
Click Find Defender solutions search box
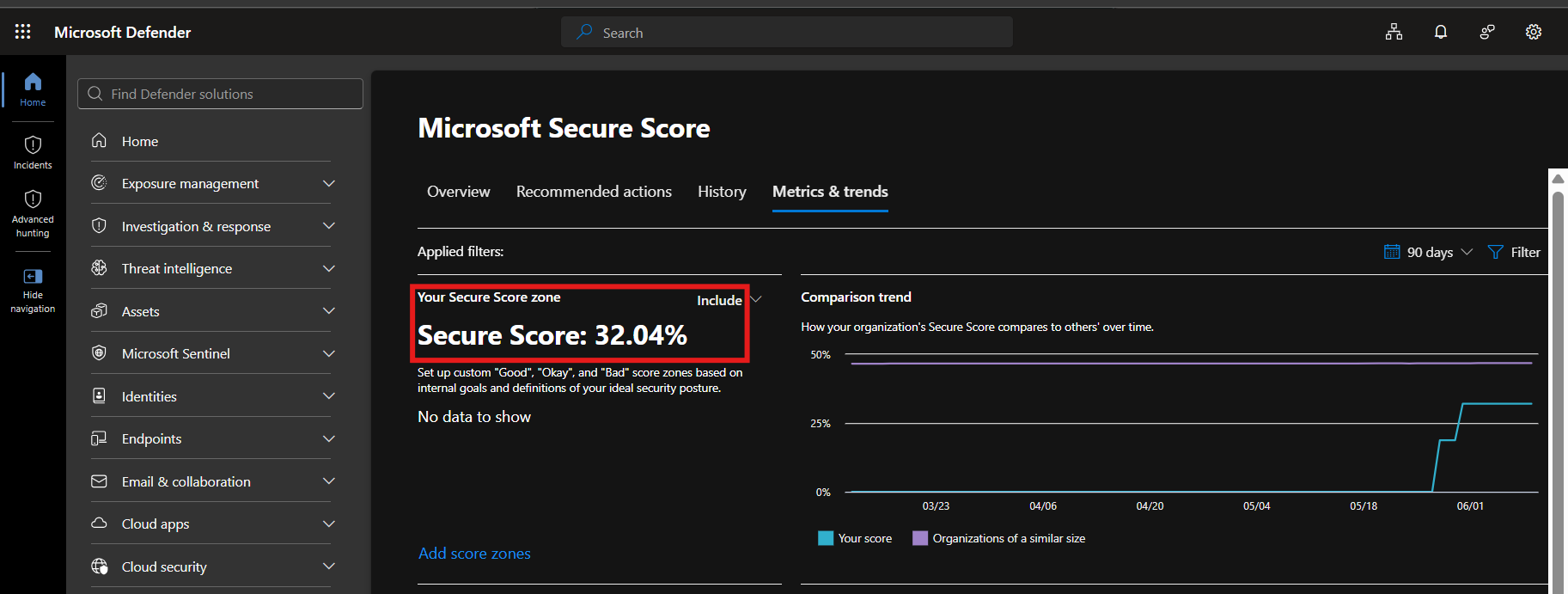tap(220, 94)
